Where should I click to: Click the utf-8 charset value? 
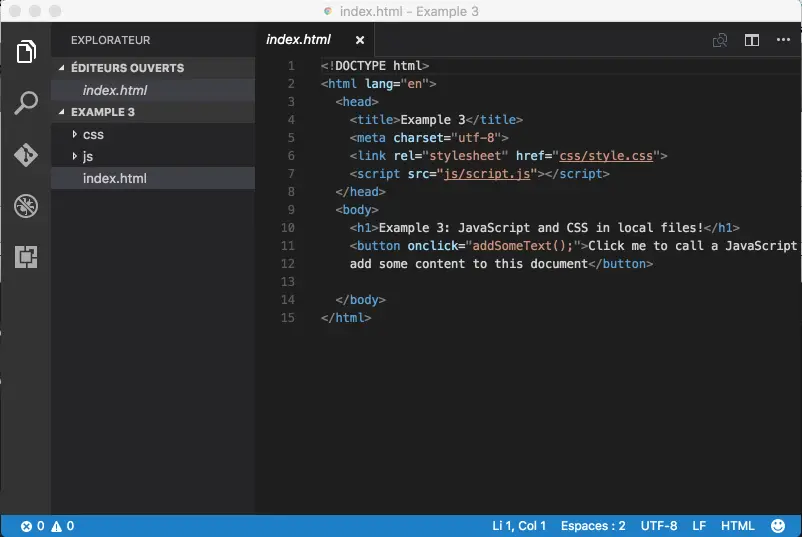[x=476, y=138]
